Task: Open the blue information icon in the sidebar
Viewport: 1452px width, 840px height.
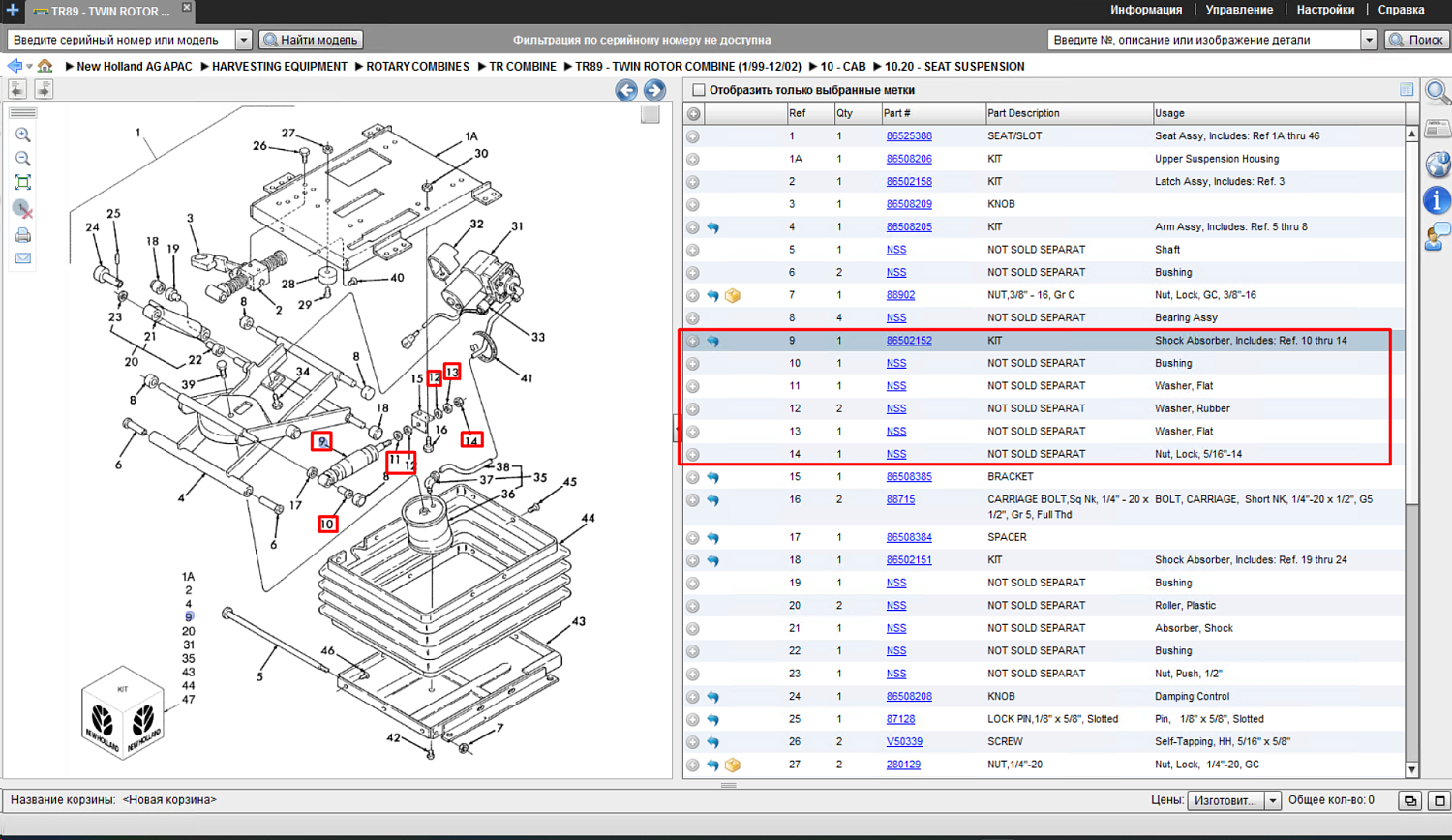Action: coord(1437,200)
